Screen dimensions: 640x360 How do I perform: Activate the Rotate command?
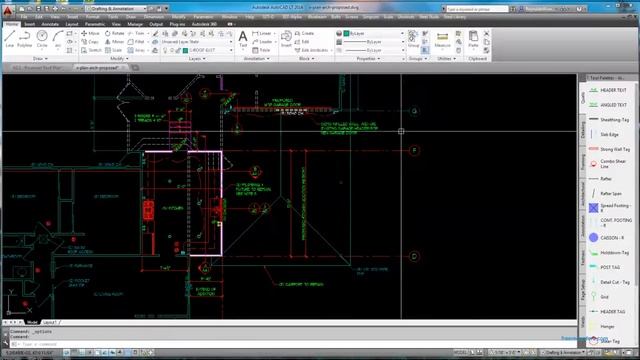[x=115, y=33]
